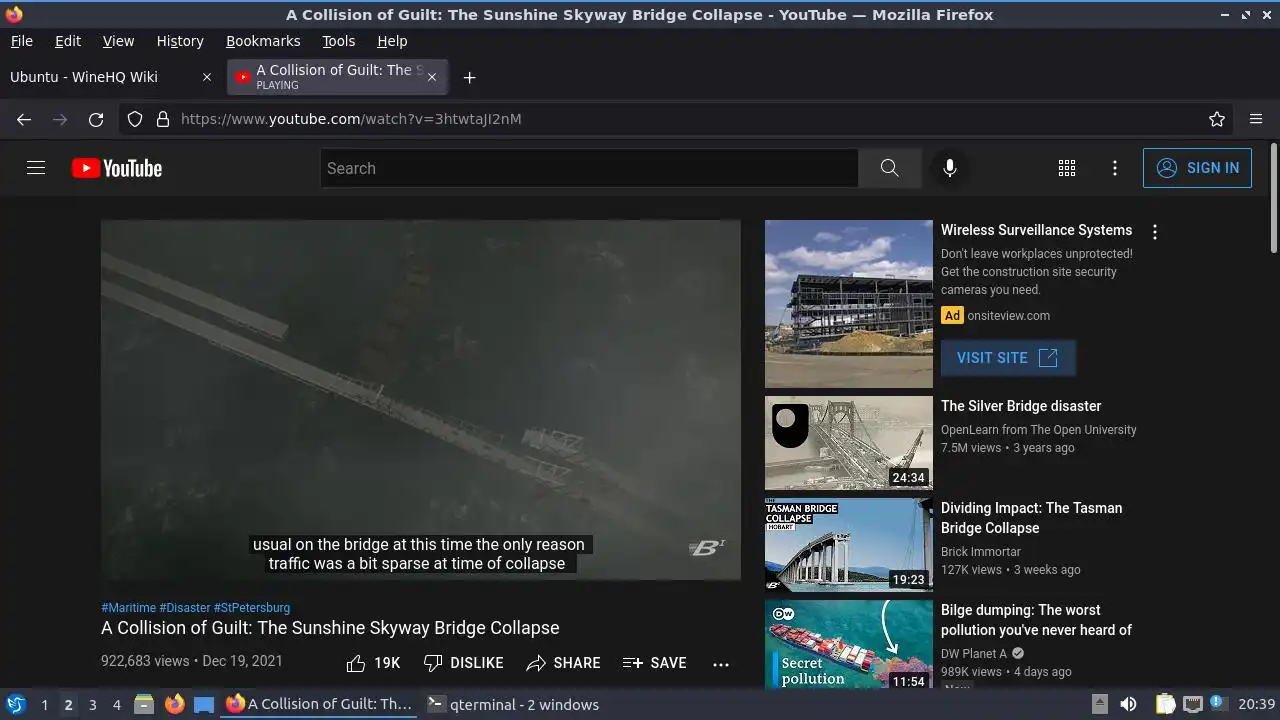Bookmark this page with the star
Viewport: 1280px width, 720px height.
point(1217,119)
